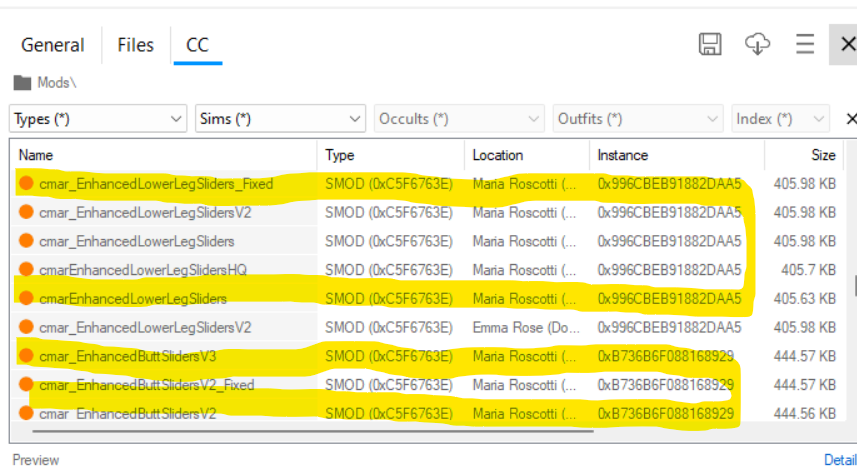
Task: Expand the Occults (*) filter dropdown
Action: click(x=459, y=119)
